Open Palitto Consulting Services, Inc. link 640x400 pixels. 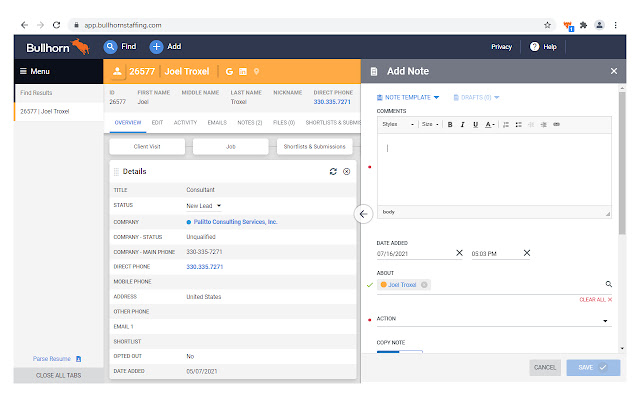[x=236, y=222]
